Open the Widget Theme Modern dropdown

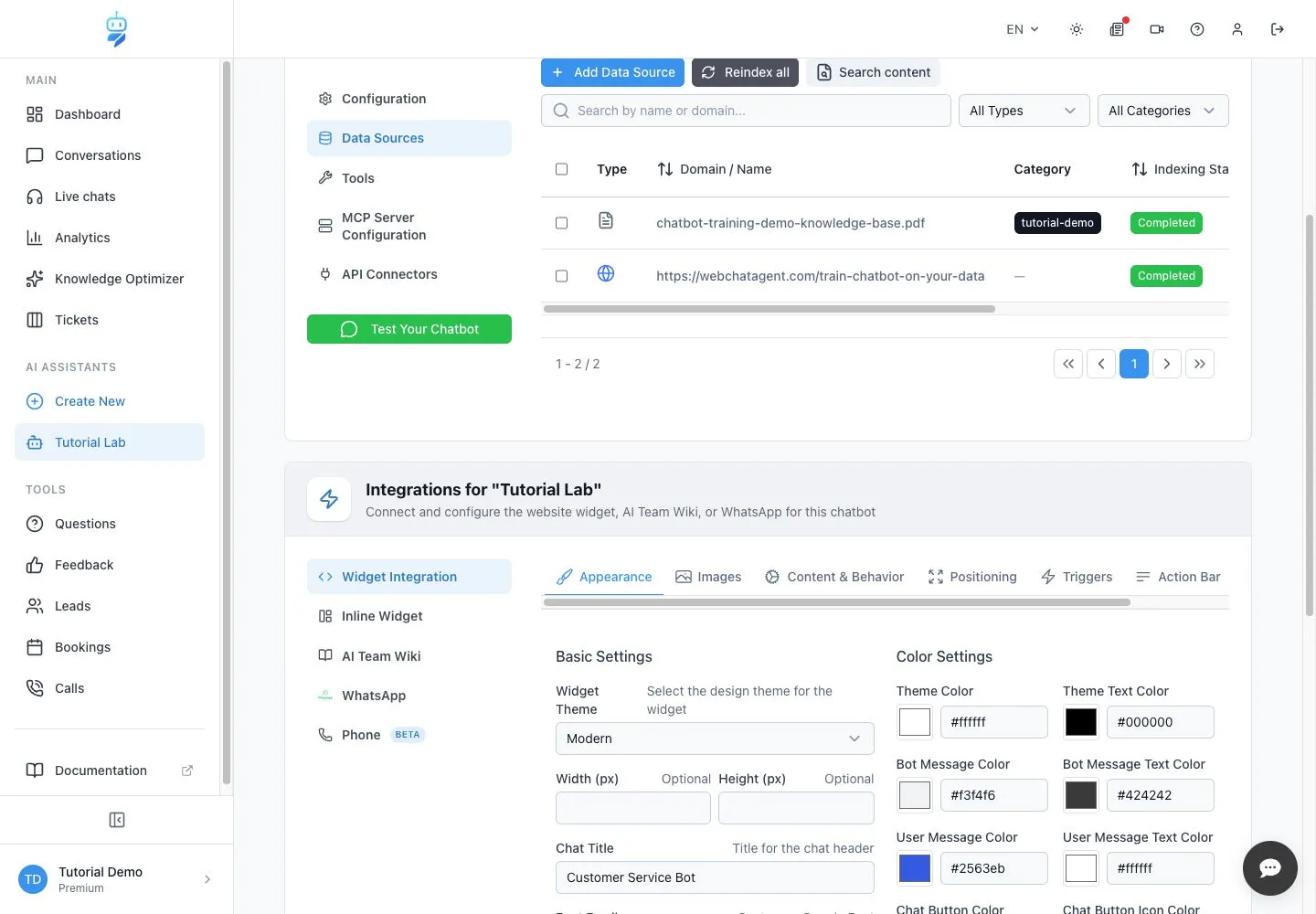[715, 739]
